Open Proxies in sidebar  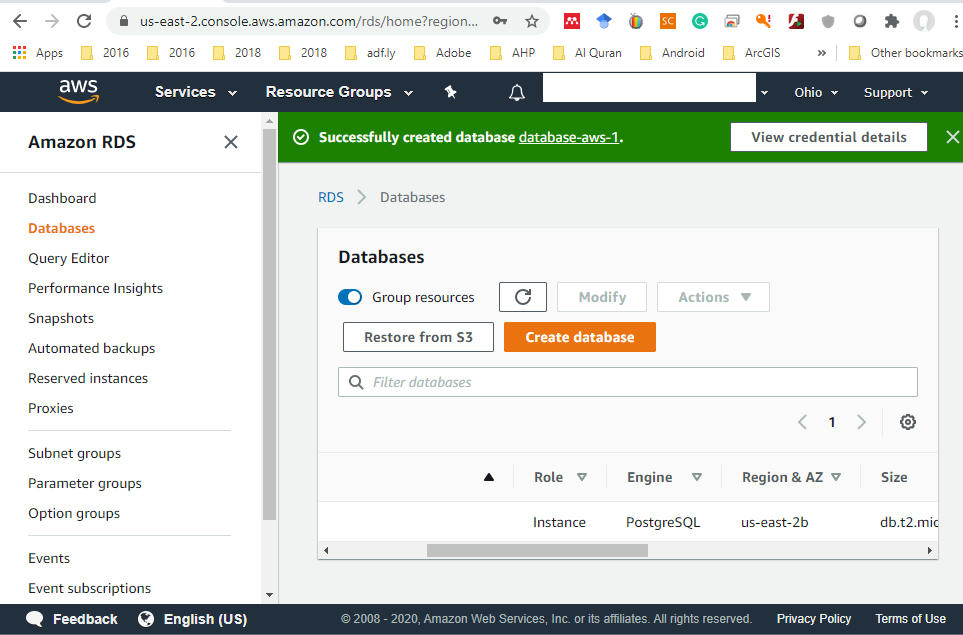pos(50,408)
